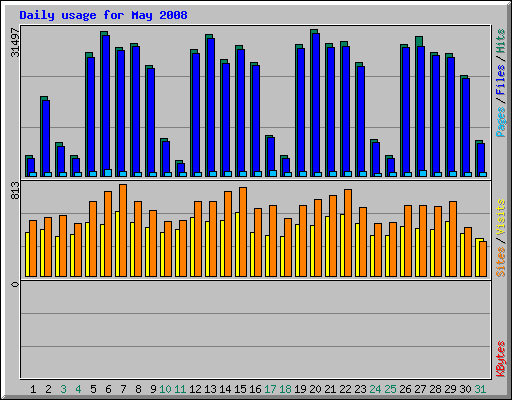Click day 2 on the x-axis

point(48,389)
